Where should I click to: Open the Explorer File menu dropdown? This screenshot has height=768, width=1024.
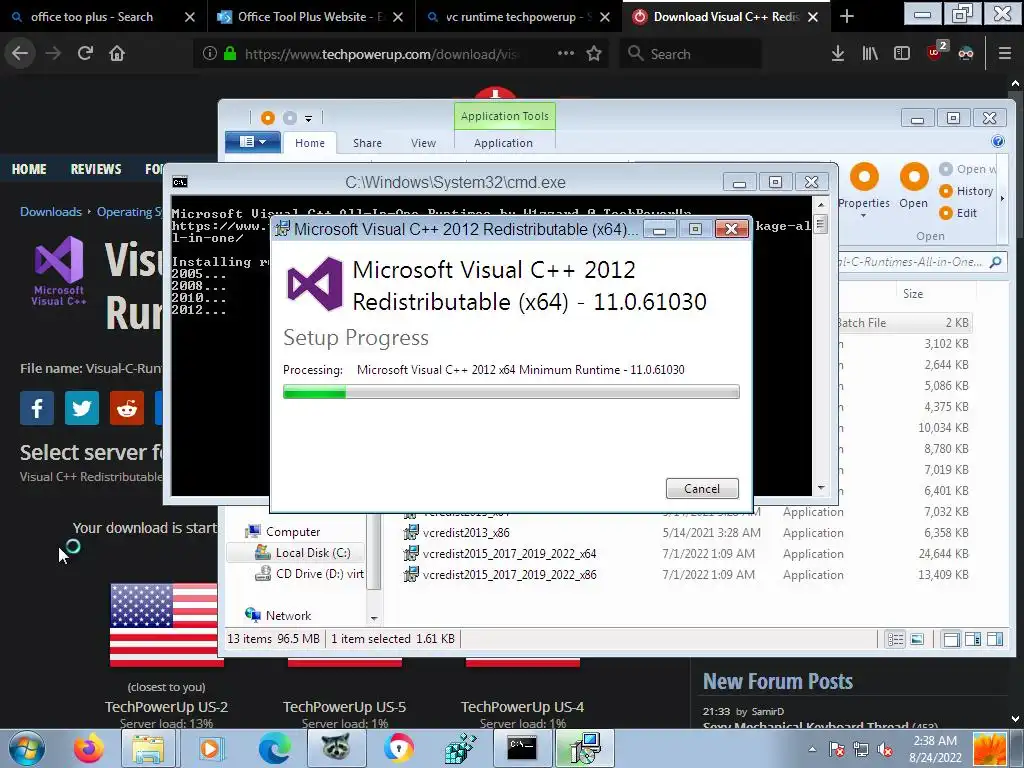tap(253, 142)
